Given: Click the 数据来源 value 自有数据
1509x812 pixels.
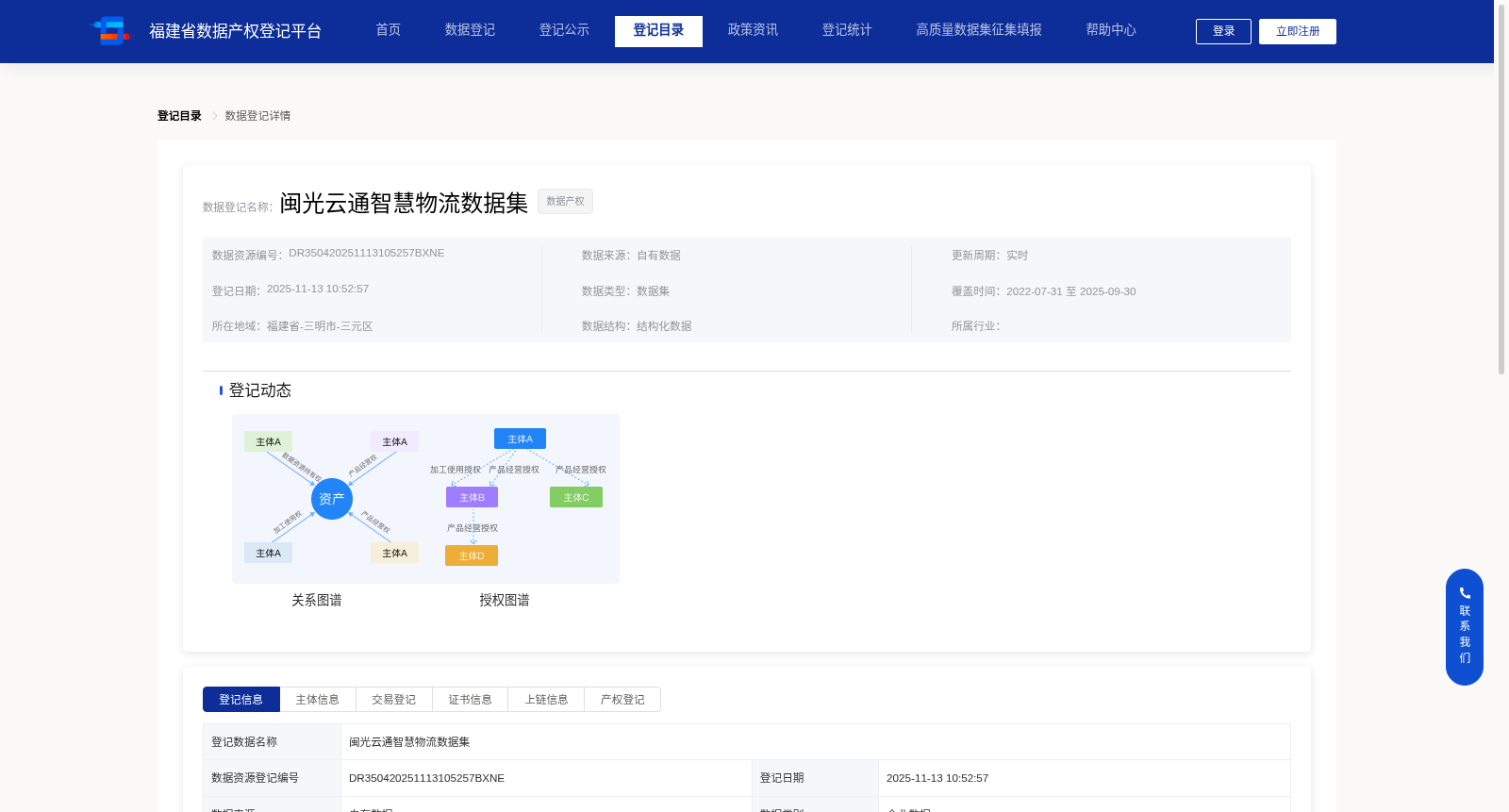Looking at the screenshot, I should [x=658, y=256].
